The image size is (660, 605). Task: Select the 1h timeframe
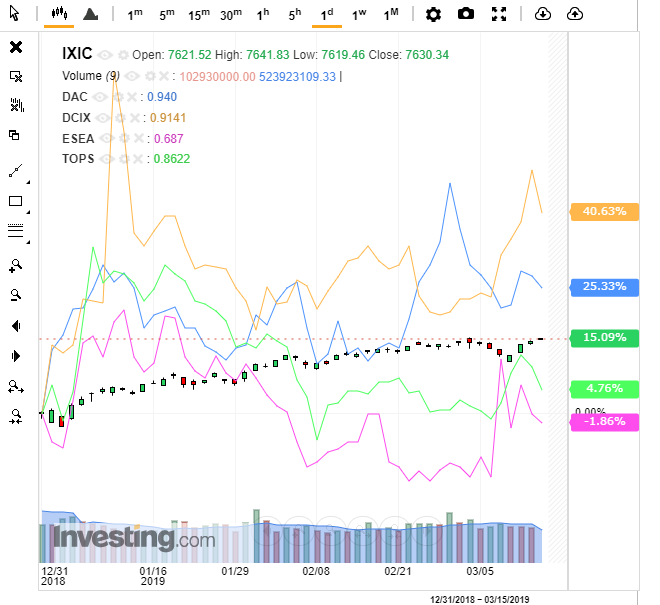263,14
